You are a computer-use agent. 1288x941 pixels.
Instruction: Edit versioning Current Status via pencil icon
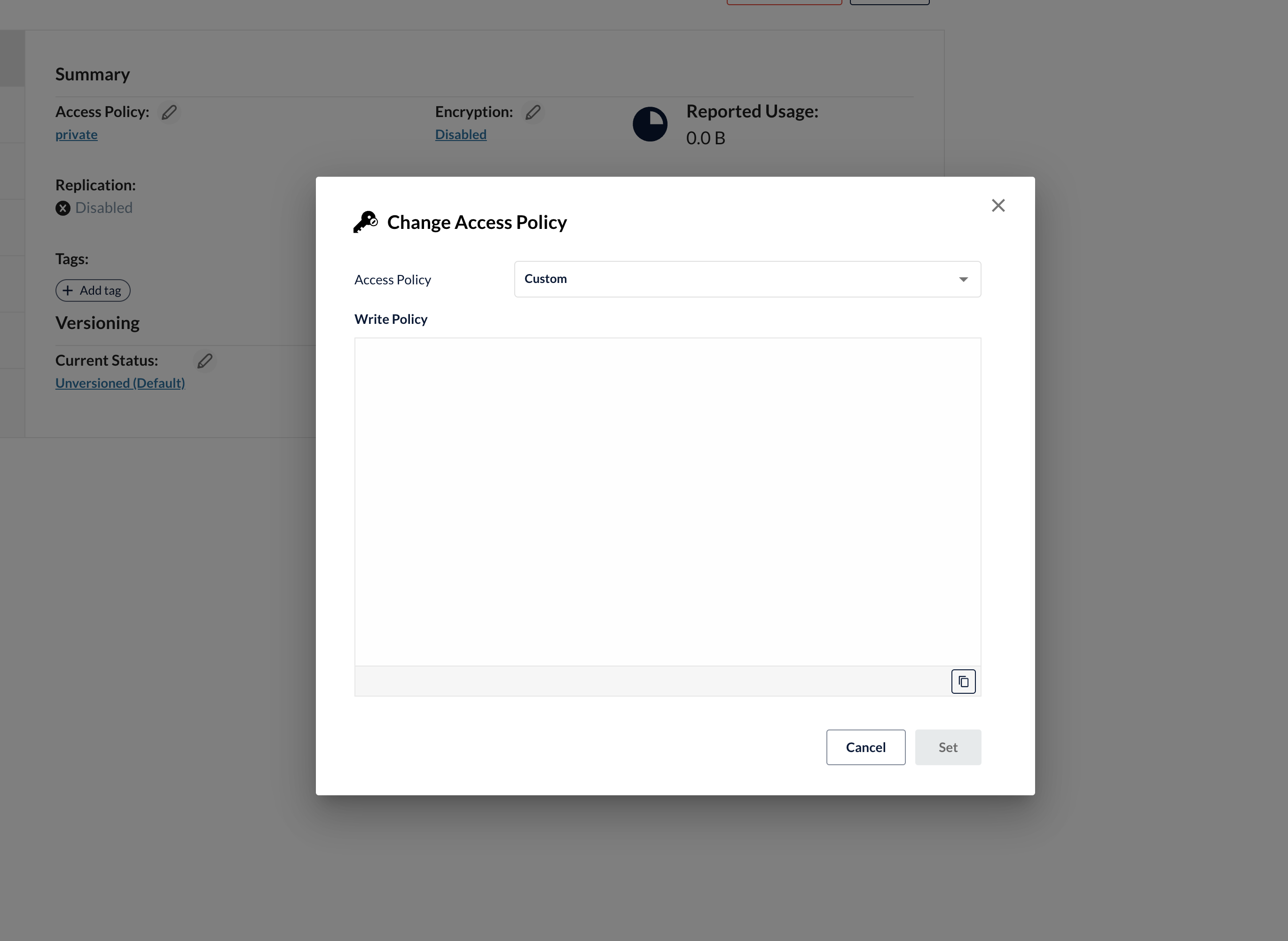tap(204, 361)
